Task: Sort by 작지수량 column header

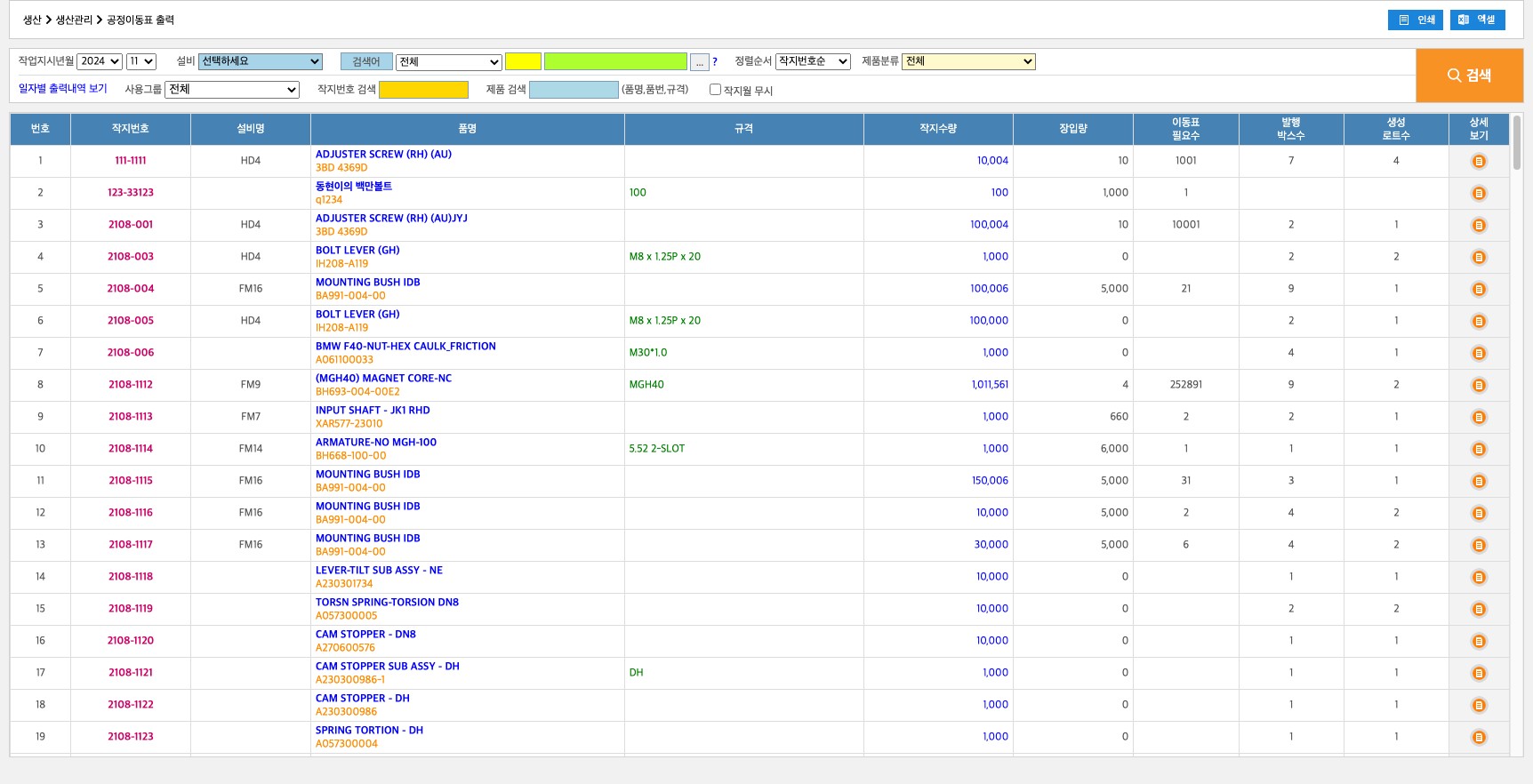Action: point(937,129)
